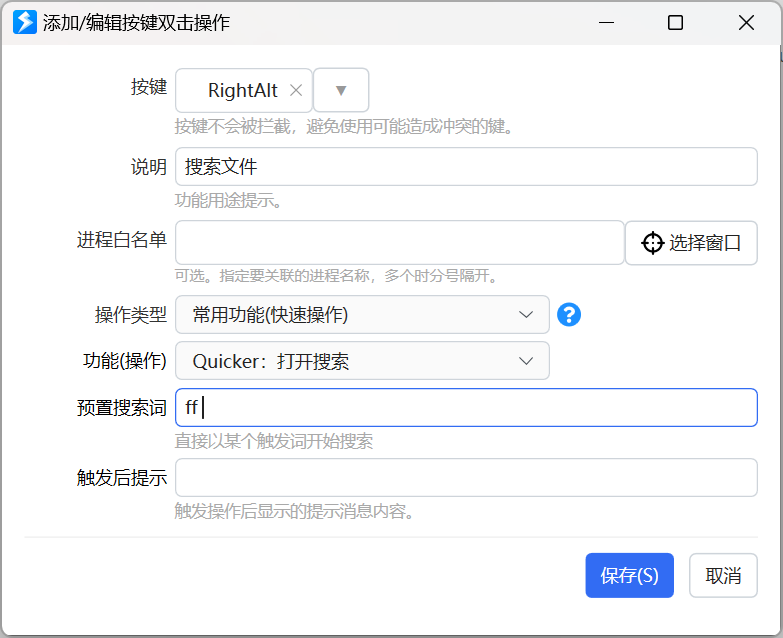Click the 添加/编辑按键双击操作 title bar text
This screenshot has width=783, height=638.
coord(136,22)
